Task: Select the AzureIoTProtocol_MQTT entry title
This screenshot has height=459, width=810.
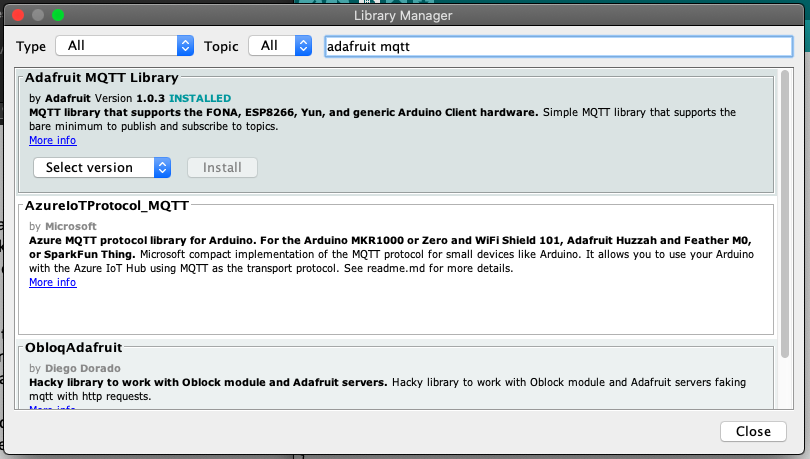Action: [107, 205]
